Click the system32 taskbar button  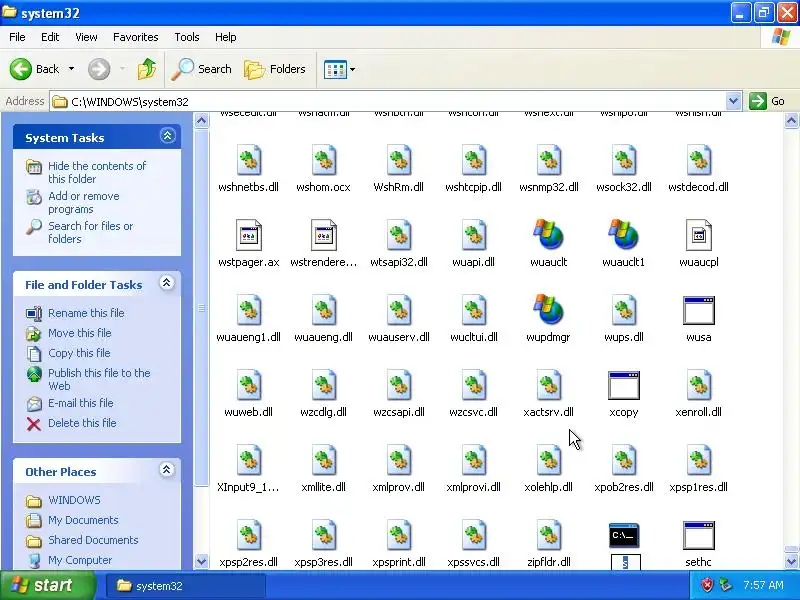(185, 586)
